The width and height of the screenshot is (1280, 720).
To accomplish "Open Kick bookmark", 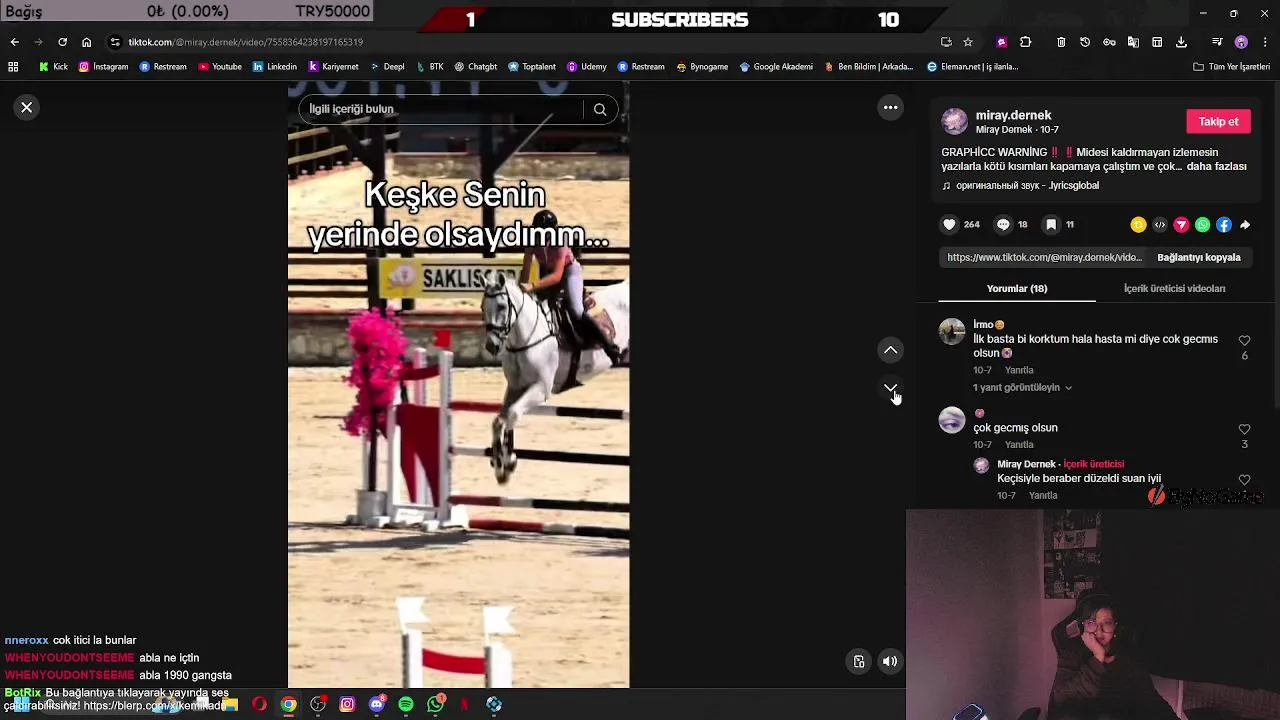I will coord(53,67).
